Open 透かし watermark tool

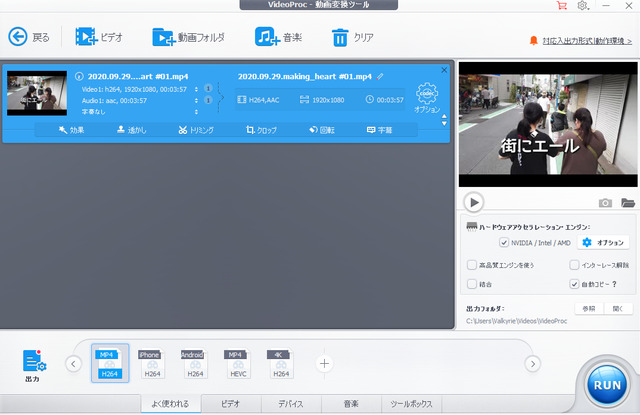point(131,130)
